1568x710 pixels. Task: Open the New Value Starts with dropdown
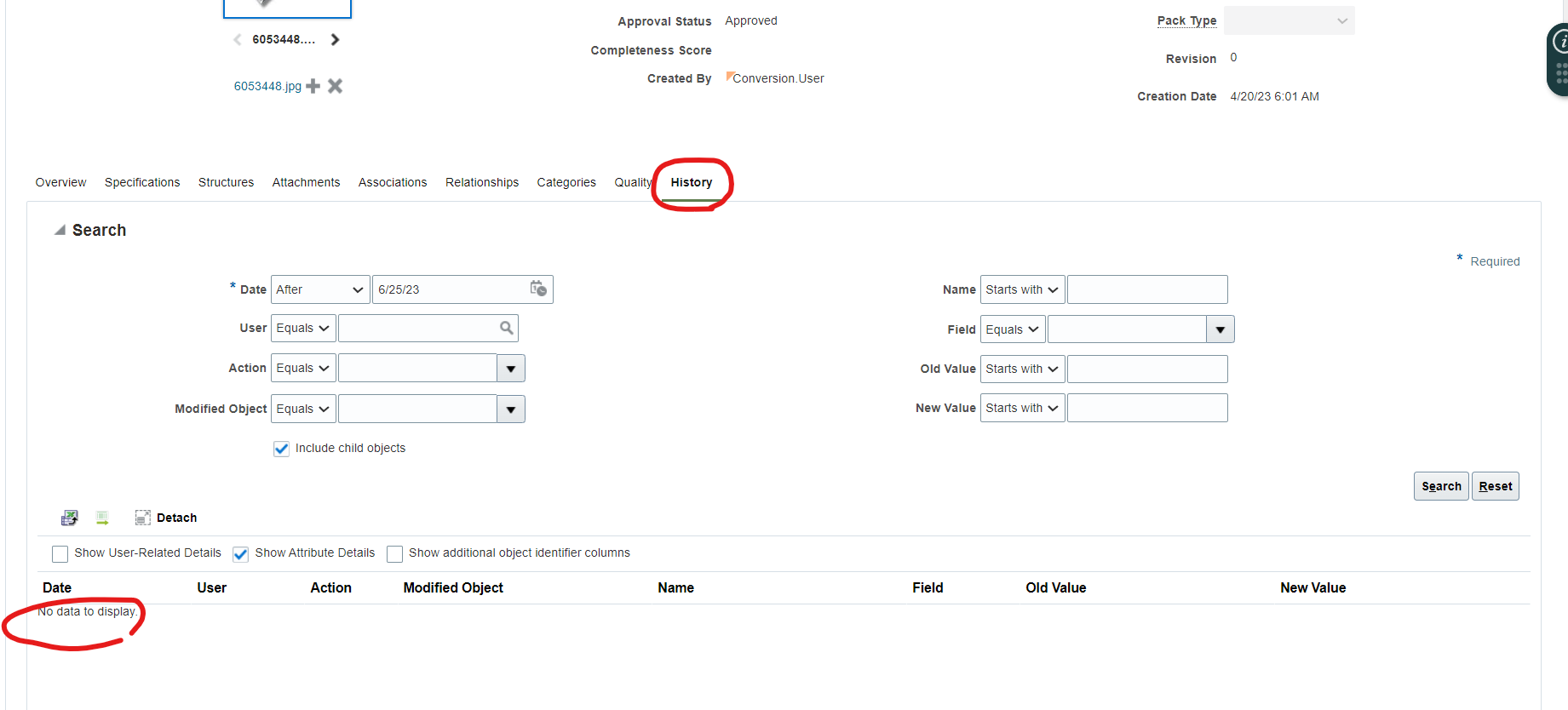pyautogui.click(x=1022, y=408)
